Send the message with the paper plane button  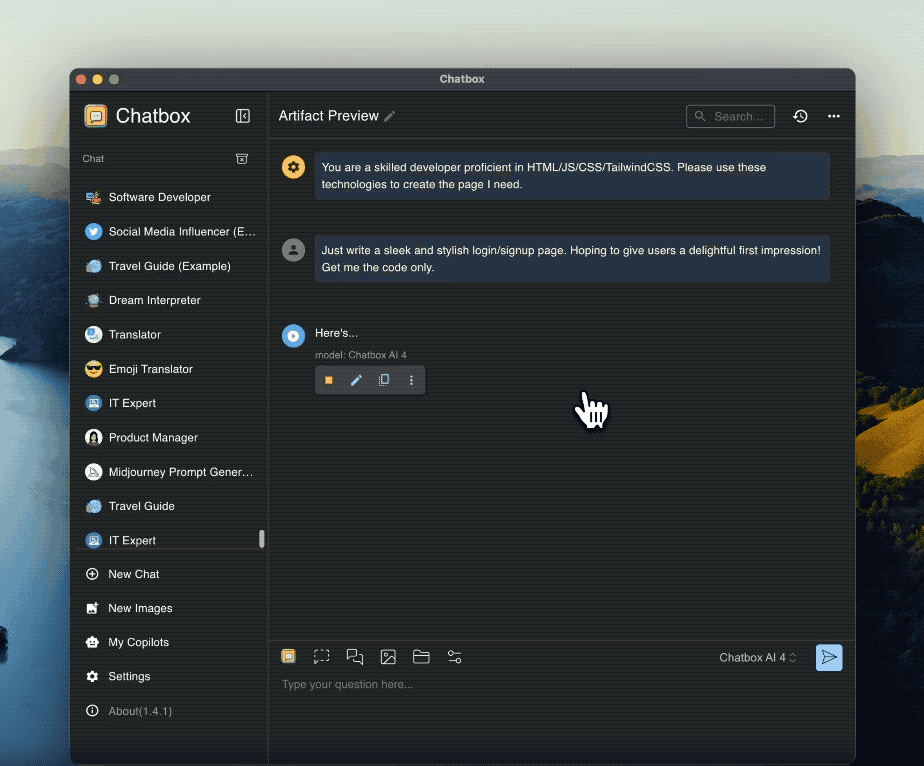pos(829,657)
